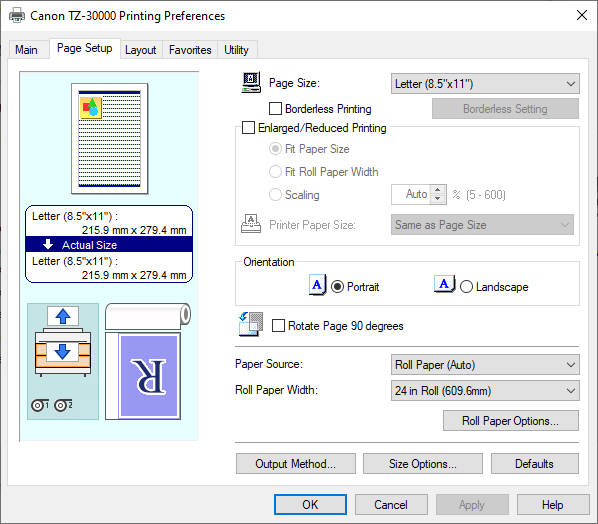This screenshot has height=524, width=598.
Task: Click the Roll Paper Options button
Action: coord(511,421)
